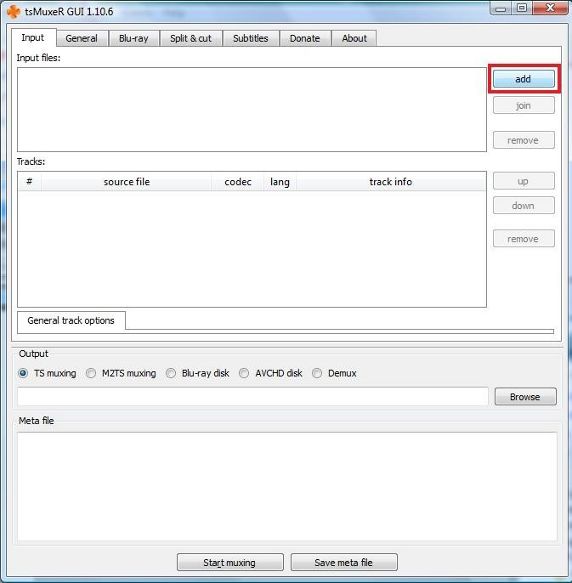The image size is (572, 583).
Task: Open the Donate tab
Action: [x=305, y=38]
